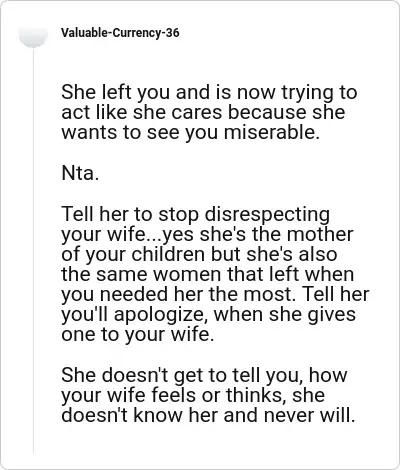400x470 pixels.
Task: Click the commenter's gray avatar icon
Action: (33, 37)
